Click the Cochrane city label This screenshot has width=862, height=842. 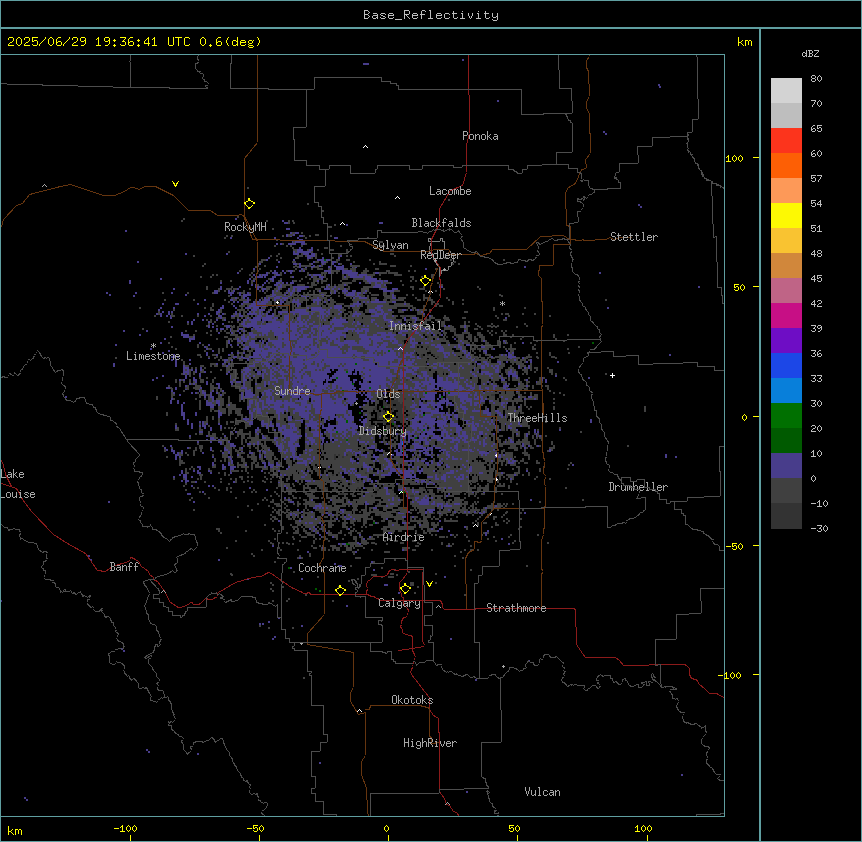322,568
